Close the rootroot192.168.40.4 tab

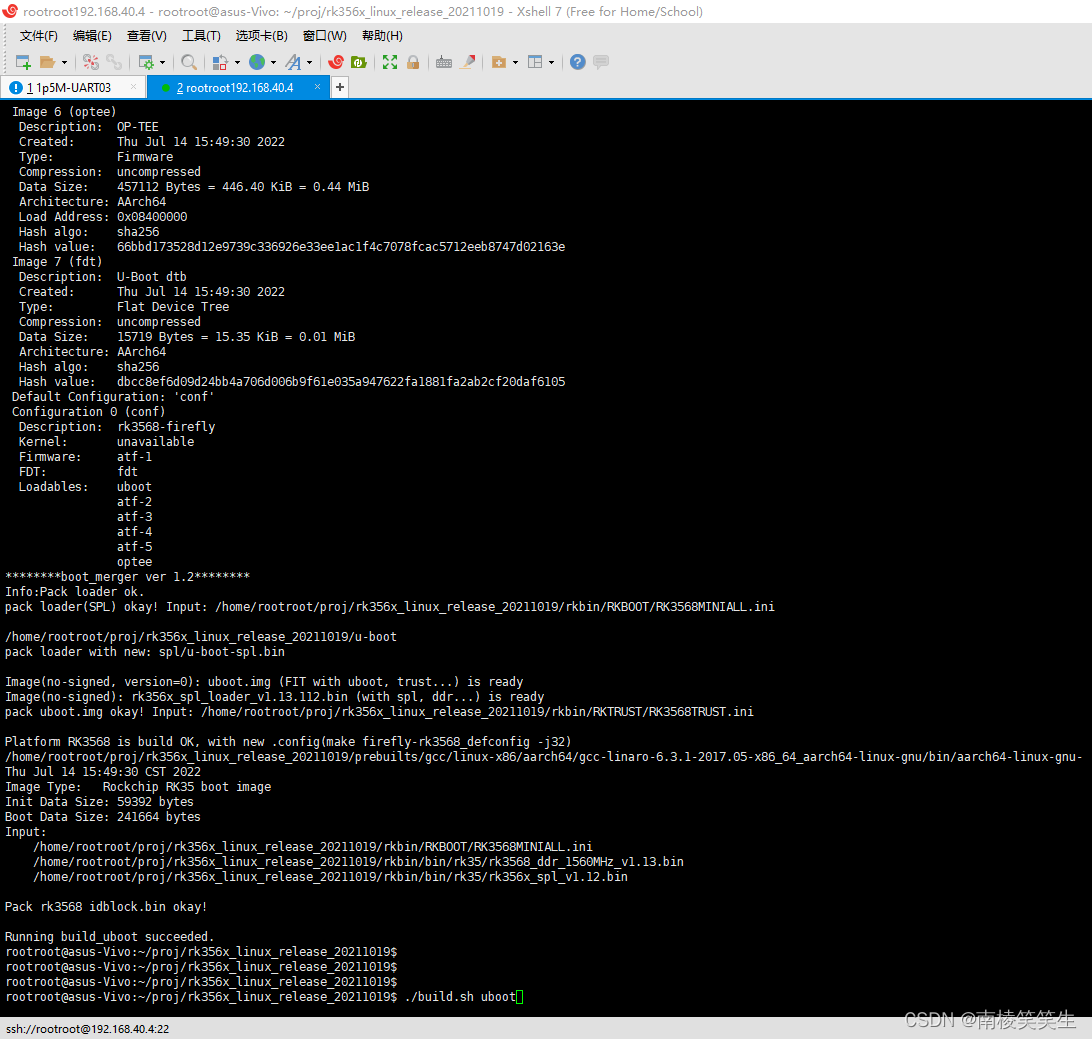pyautogui.click(x=318, y=87)
